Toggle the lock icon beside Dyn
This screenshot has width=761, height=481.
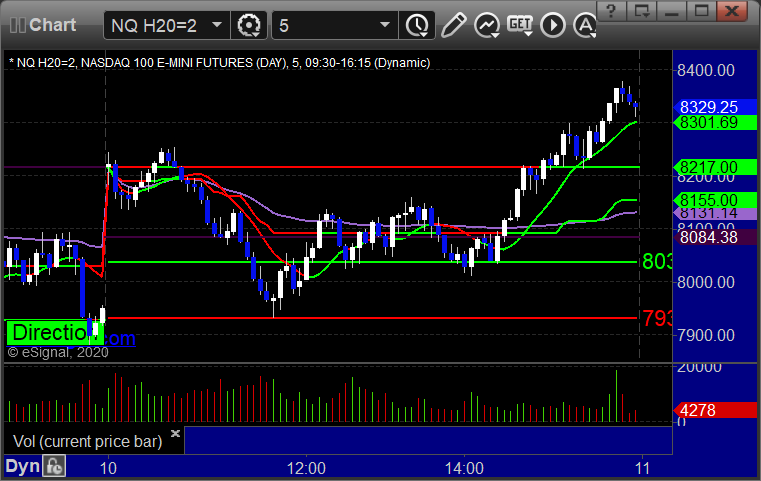coord(54,466)
